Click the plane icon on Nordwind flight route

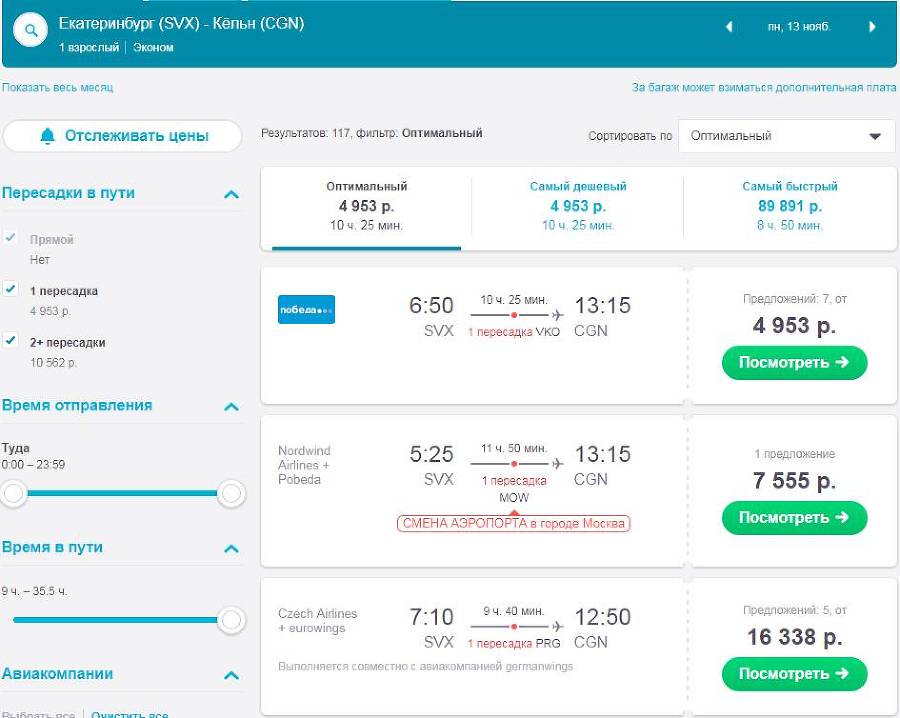(556, 464)
